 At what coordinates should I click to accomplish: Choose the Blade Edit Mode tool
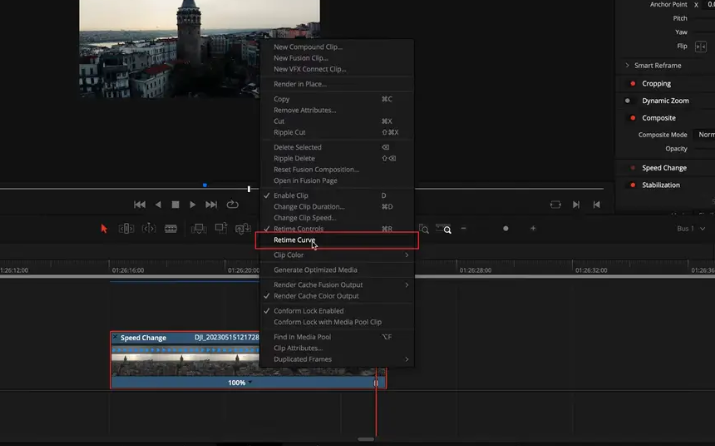pos(171,229)
